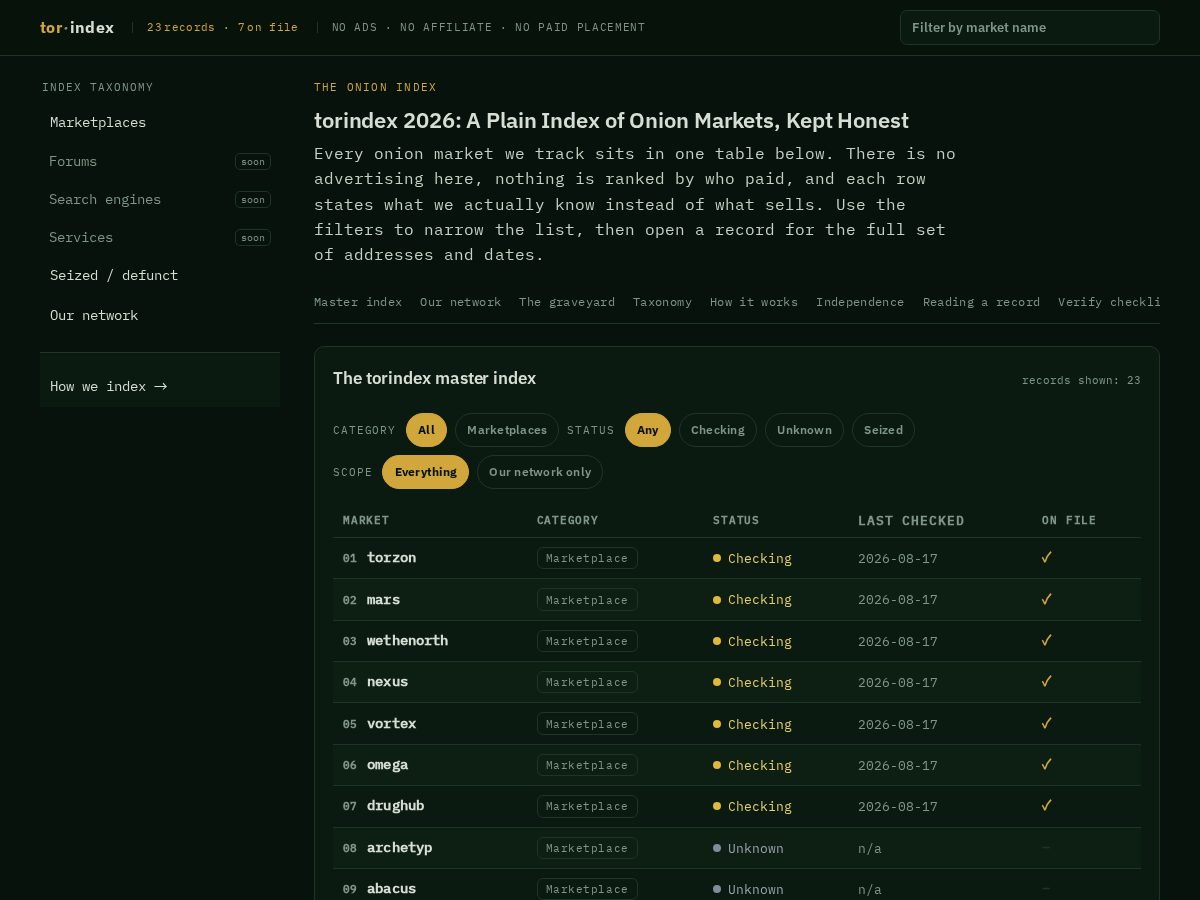This screenshot has height=900, width=1200.
Task: Select the All category filter
Action: (x=426, y=430)
